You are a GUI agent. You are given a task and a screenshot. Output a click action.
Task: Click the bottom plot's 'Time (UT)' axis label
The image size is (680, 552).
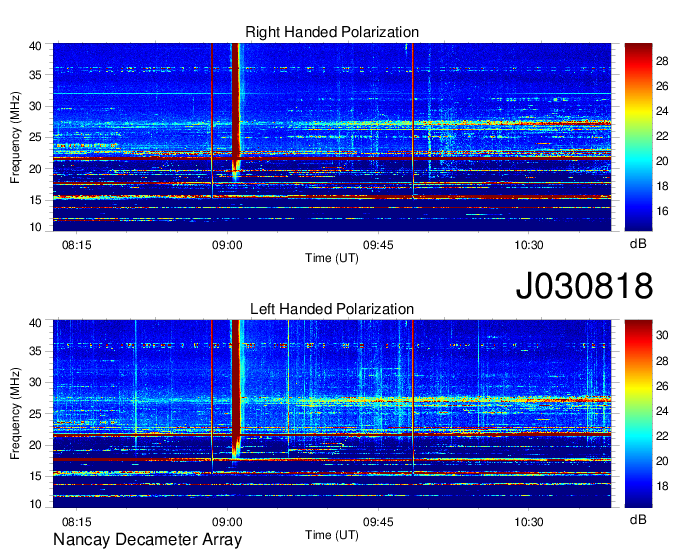tap(332, 535)
